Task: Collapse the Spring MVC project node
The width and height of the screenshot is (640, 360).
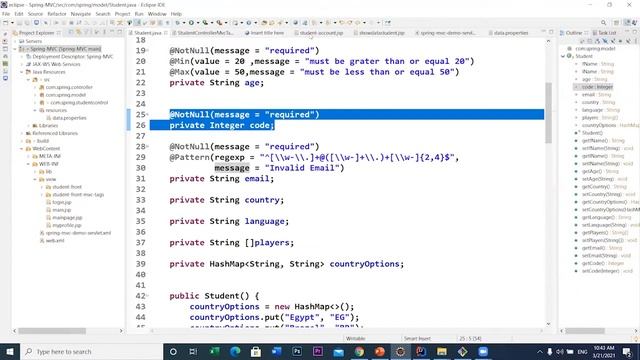Action: (x=15, y=49)
